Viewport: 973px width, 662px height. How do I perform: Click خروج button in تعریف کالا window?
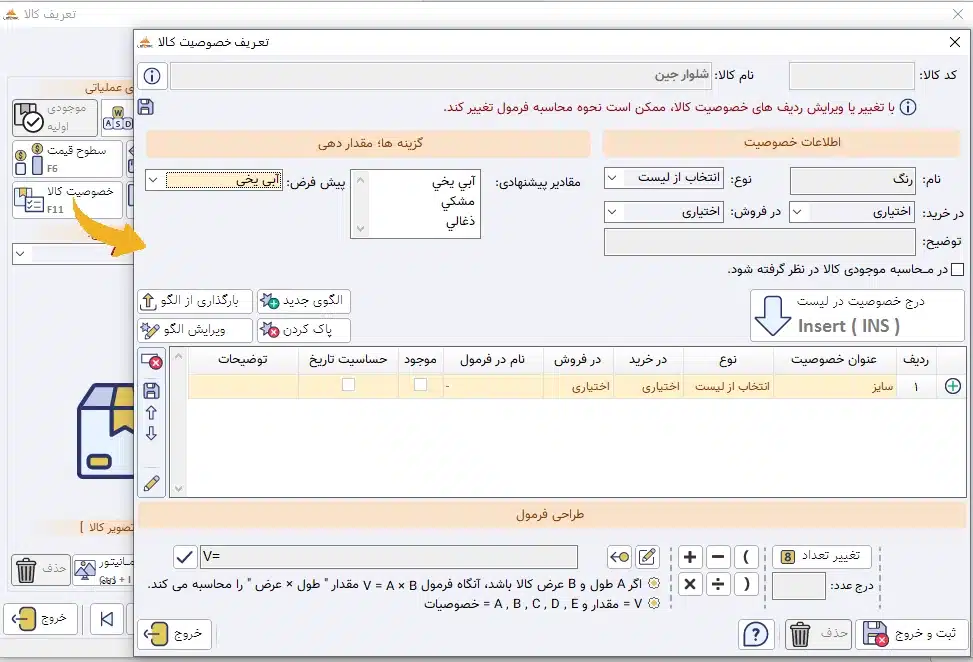[41, 619]
